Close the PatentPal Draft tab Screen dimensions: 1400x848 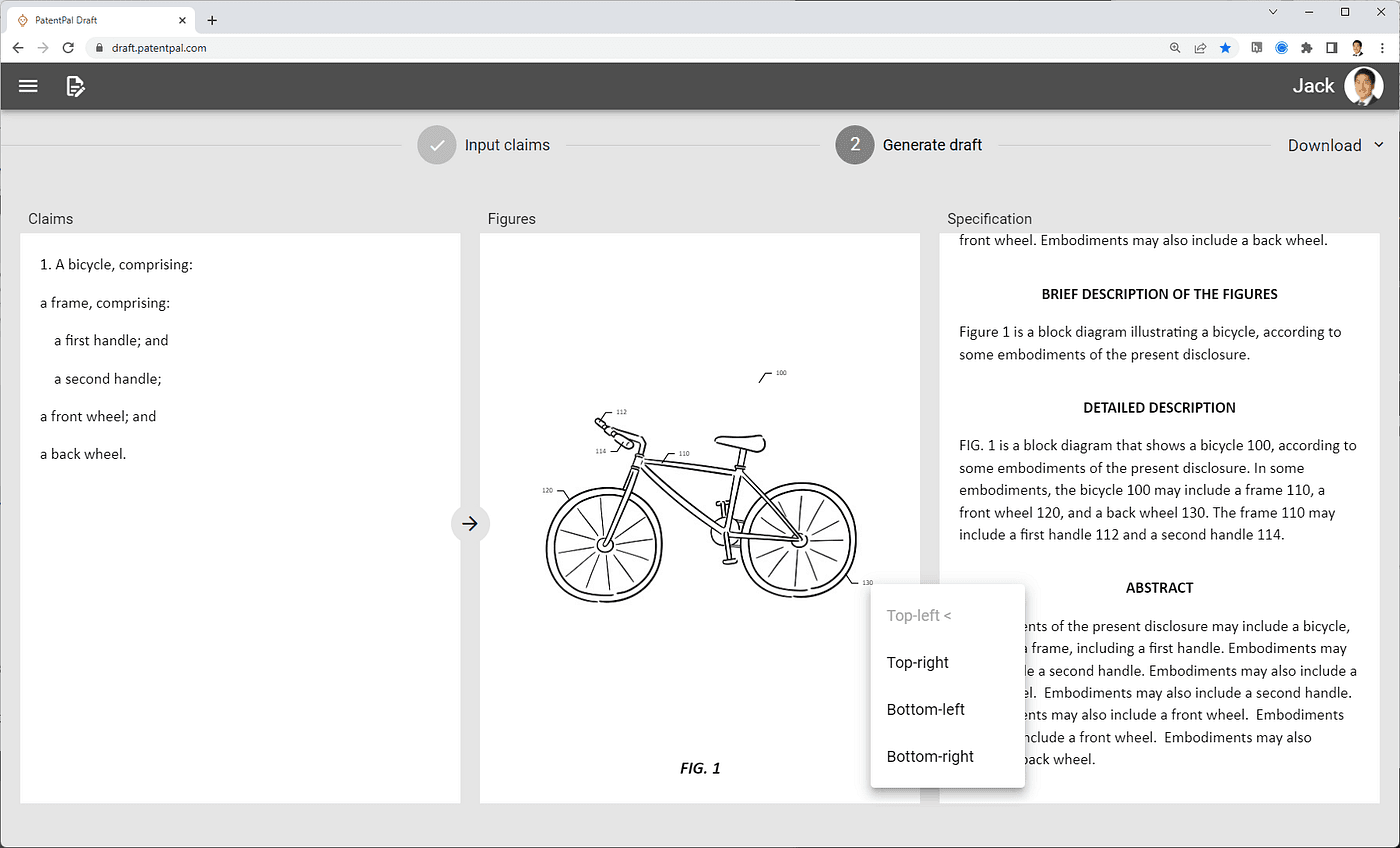click(x=182, y=20)
